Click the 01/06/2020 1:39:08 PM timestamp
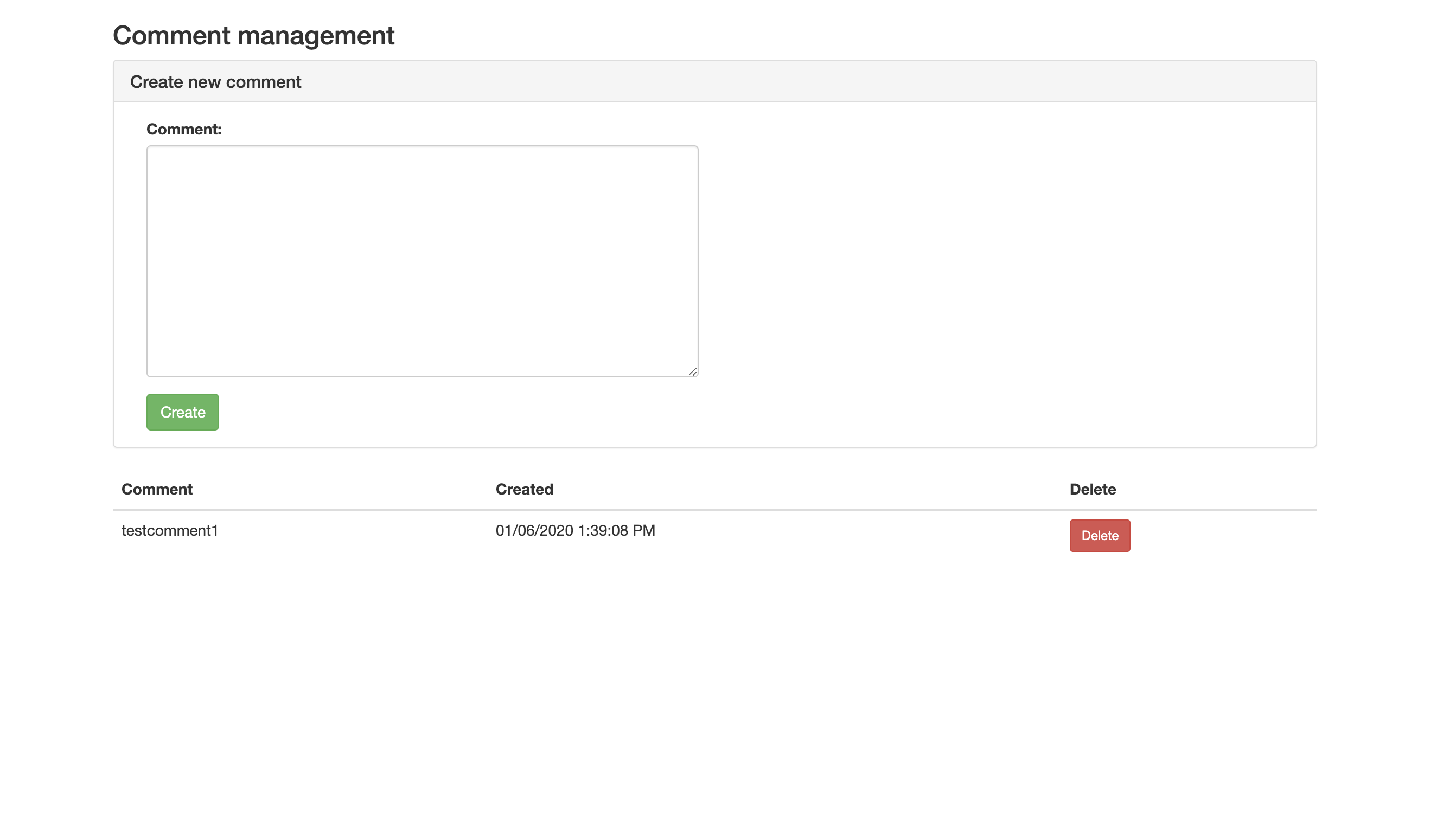Image resolution: width=1456 pixels, height=822 pixels. pos(575,530)
